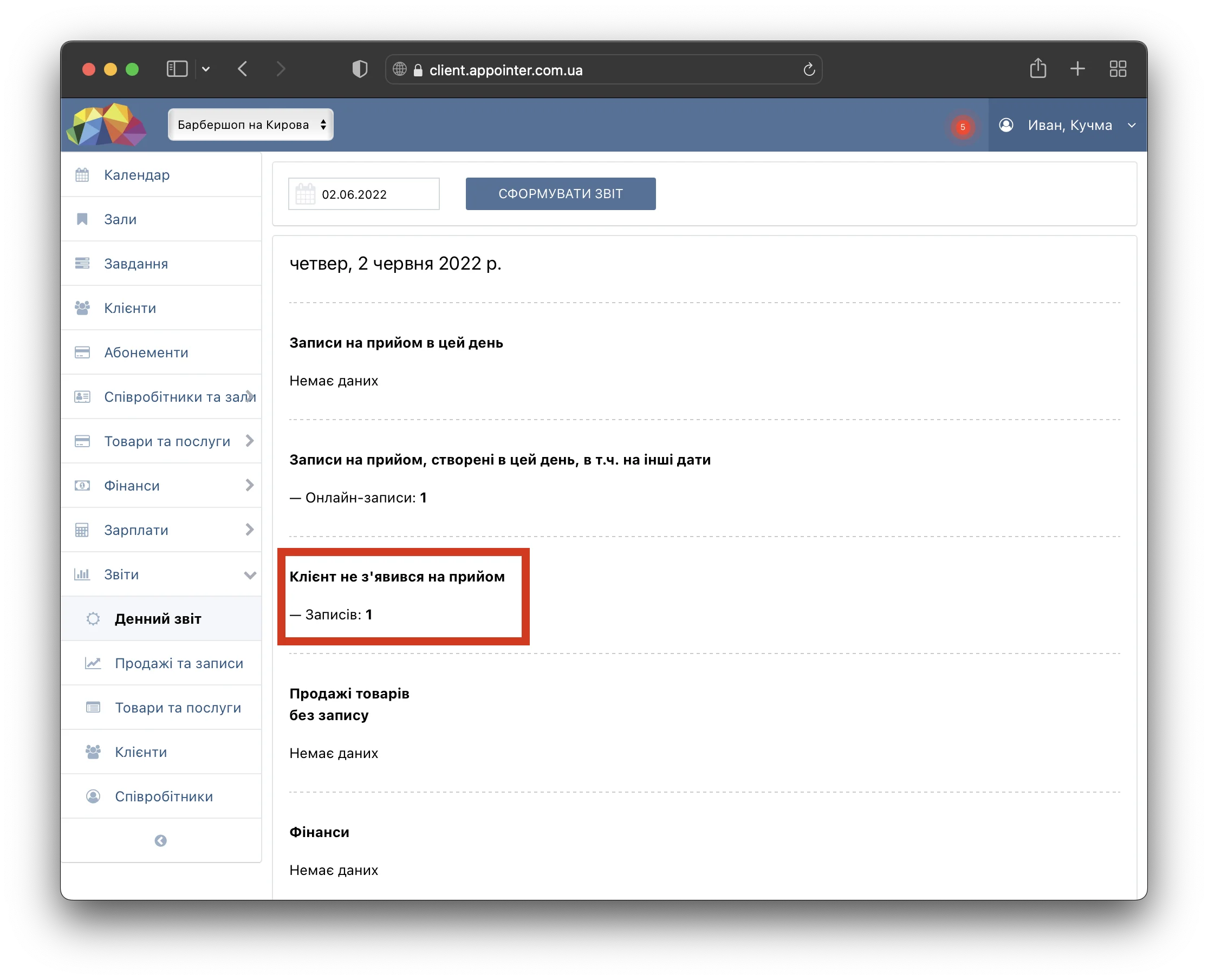Image resolution: width=1208 pixels, height=980 pixels.
Task: Collapse the Звіти section chevron
Action: pyautogui.click(x=250, y=576)
